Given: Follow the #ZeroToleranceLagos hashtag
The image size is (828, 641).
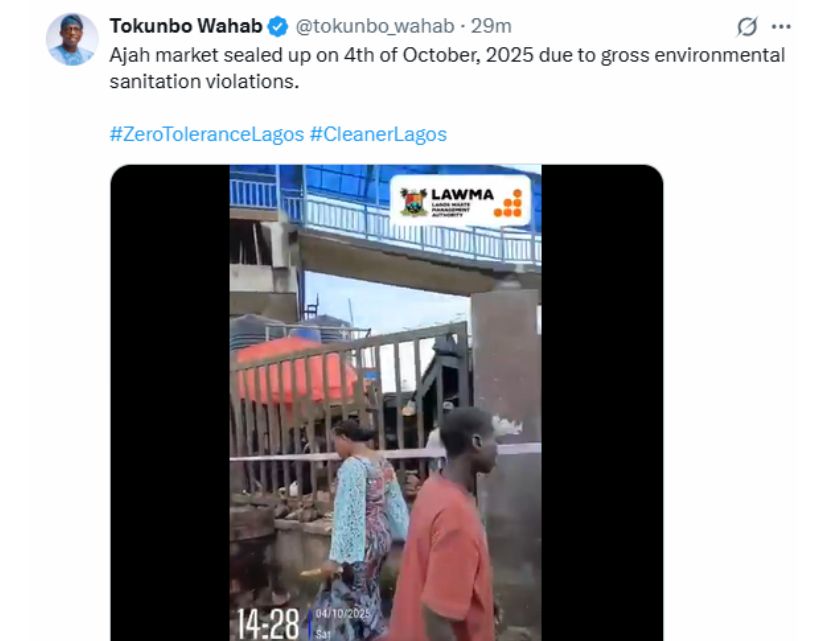Looking at the screenshot, I should 206,134.
